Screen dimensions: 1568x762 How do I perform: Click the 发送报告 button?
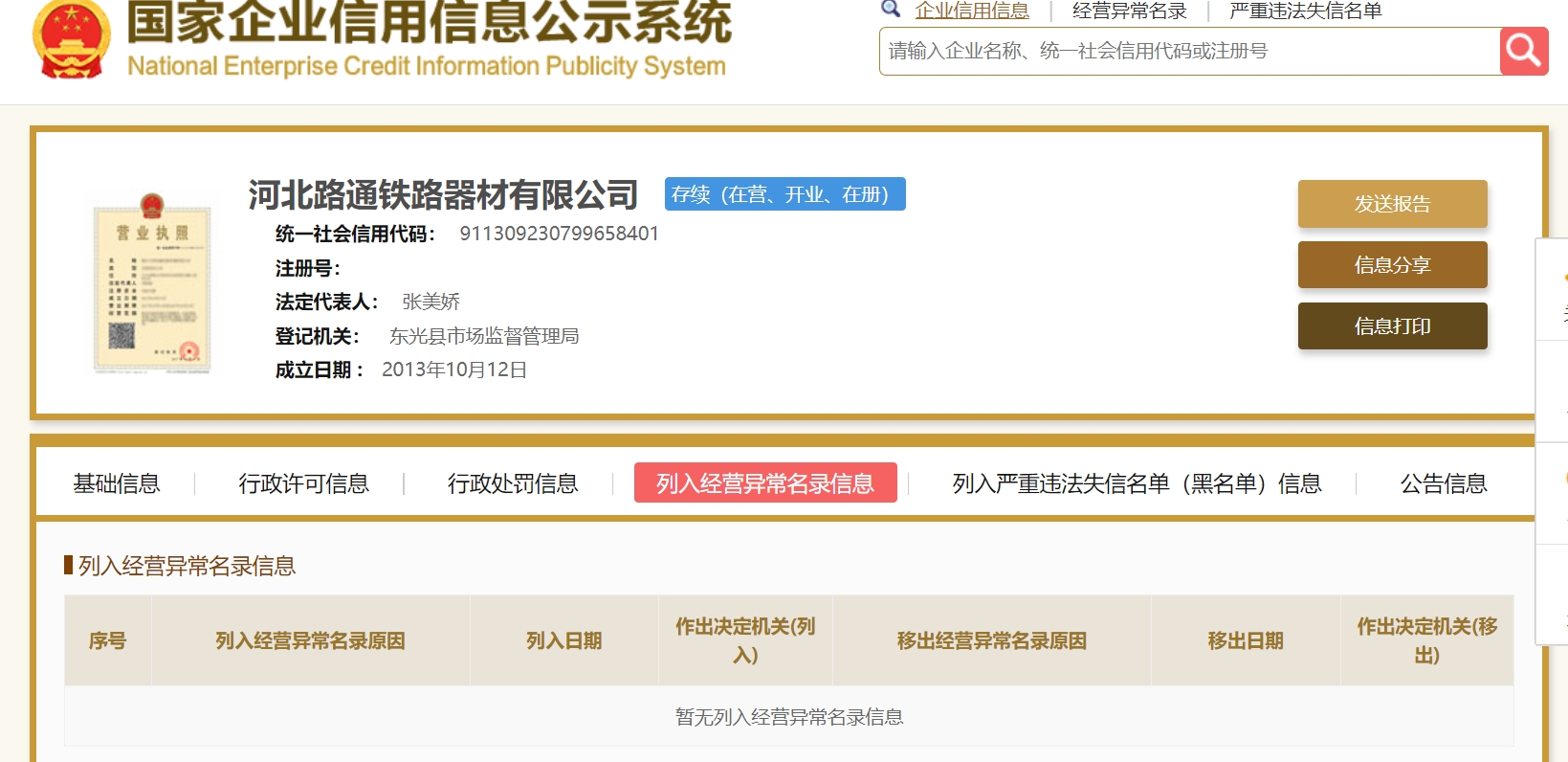(x=1392, y=204)
